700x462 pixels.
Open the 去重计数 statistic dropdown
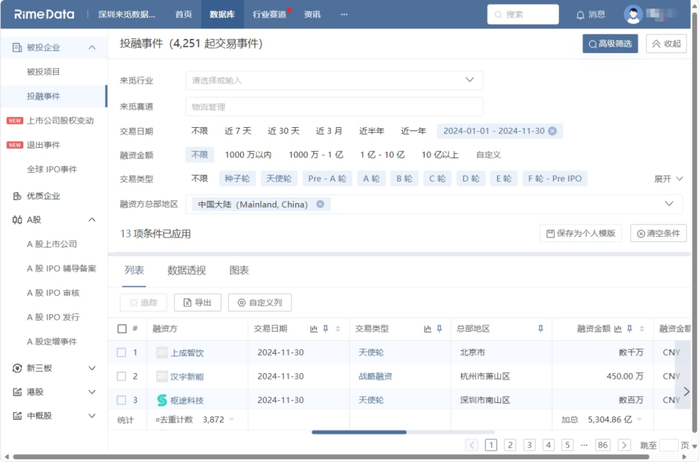(x=232, y=420)
